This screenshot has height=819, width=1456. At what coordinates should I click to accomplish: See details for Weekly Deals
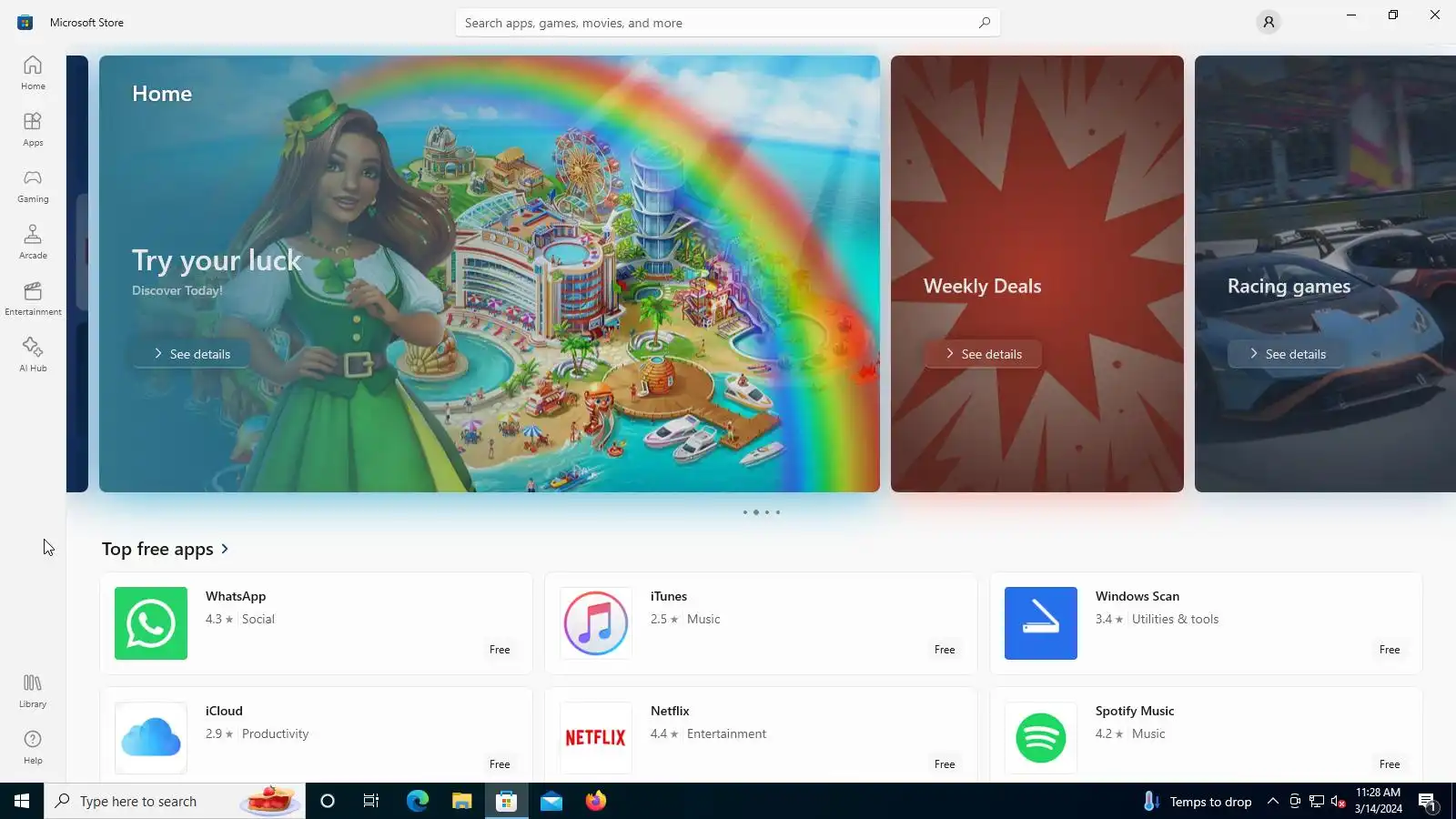[x=983, y=354]
